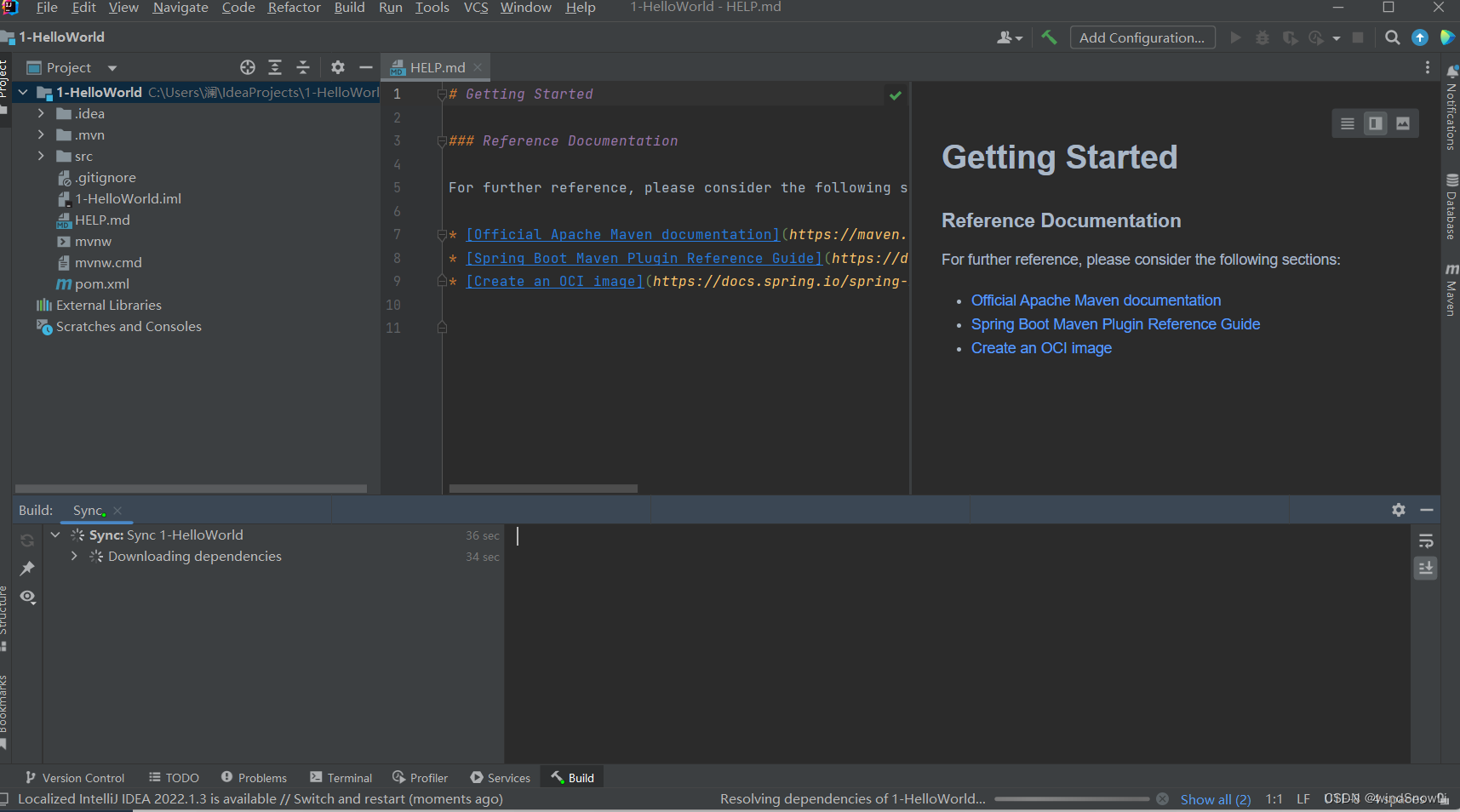
Task: Toggle scroll to end of build output
Action: click(1426, 568)
